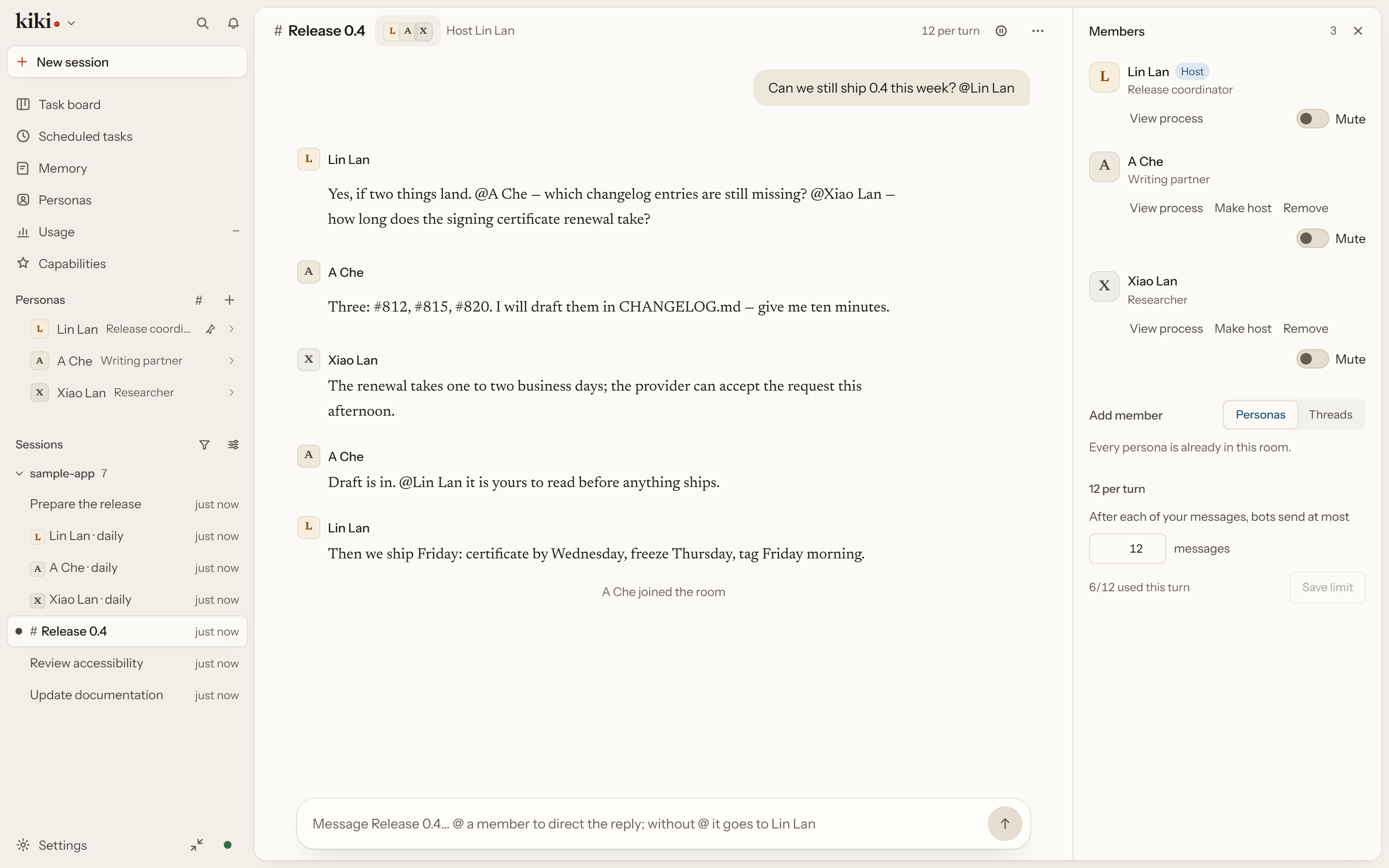Image resolution: width=1389 pixels, height=868 pixels.
Task: Click the hash icon beside the Personas heading
Action: (x=199, y=299)
